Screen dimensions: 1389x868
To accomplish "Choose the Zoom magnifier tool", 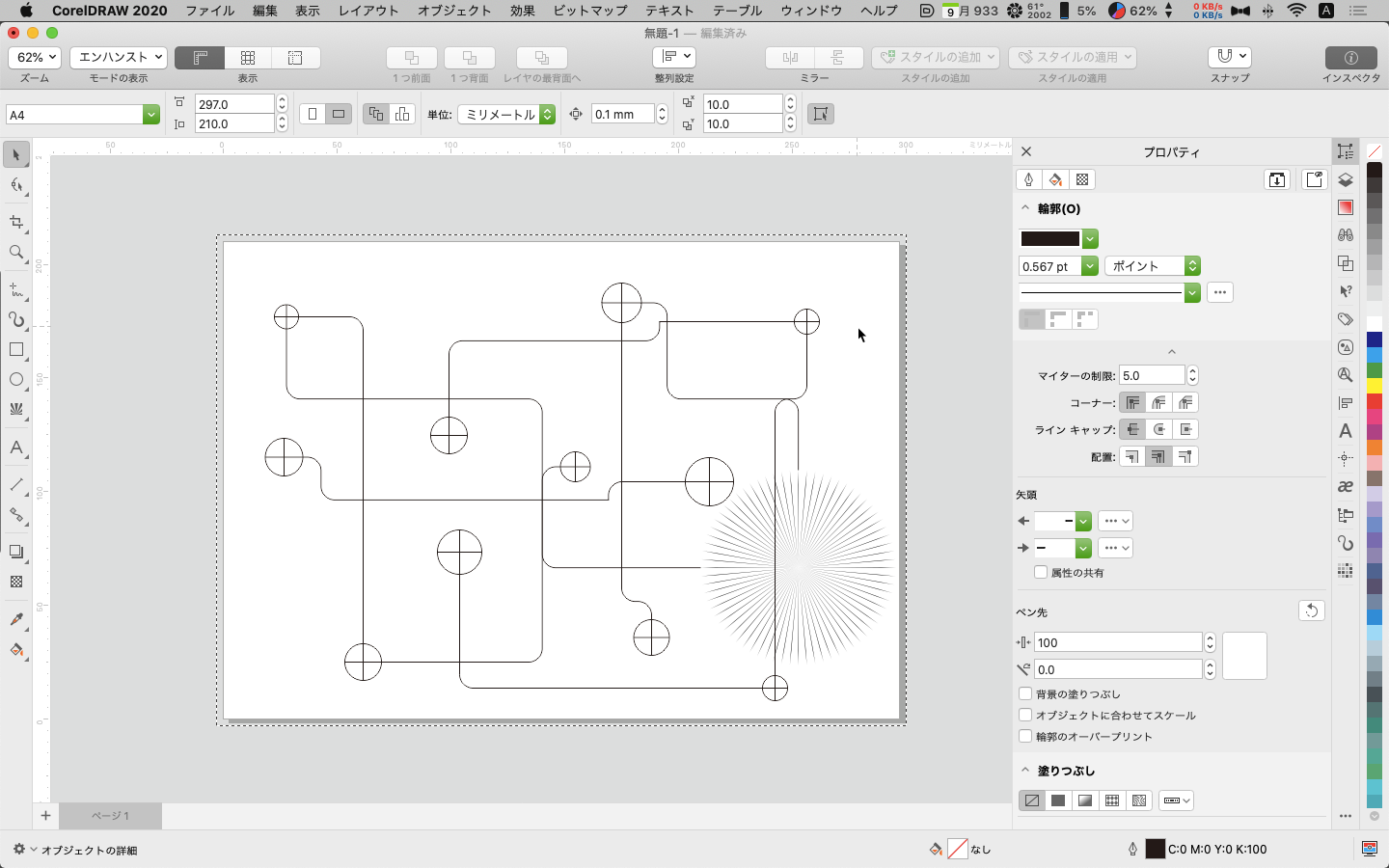I will tap(16, 253).
